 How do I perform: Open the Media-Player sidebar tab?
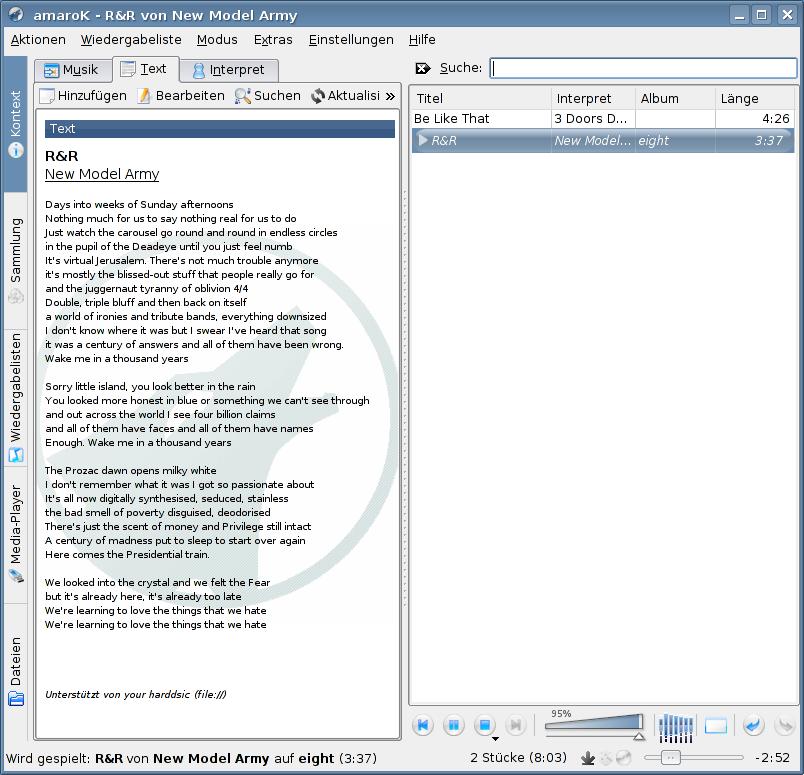[15, 533]
